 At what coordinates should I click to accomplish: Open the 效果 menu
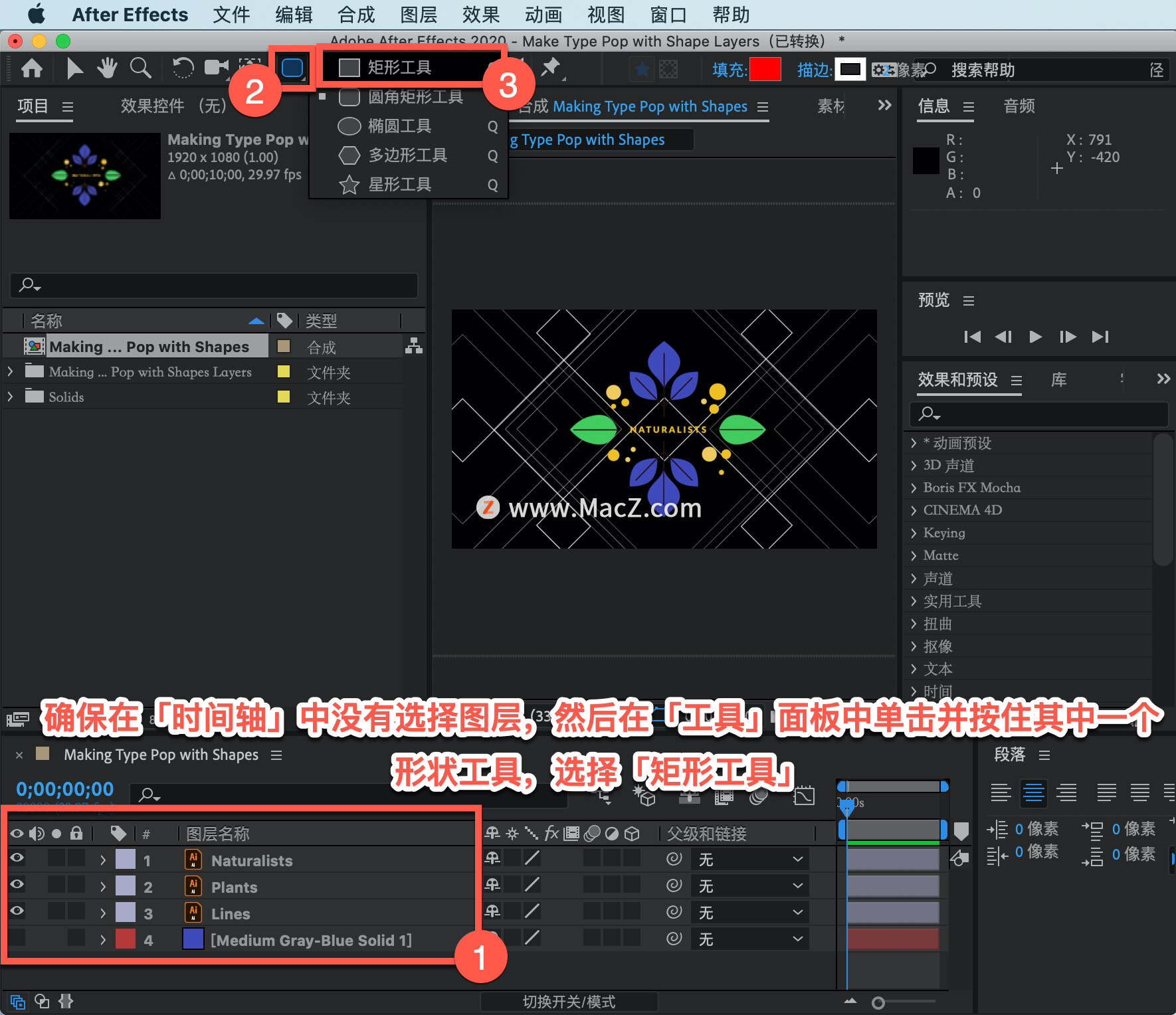[481, 15]
